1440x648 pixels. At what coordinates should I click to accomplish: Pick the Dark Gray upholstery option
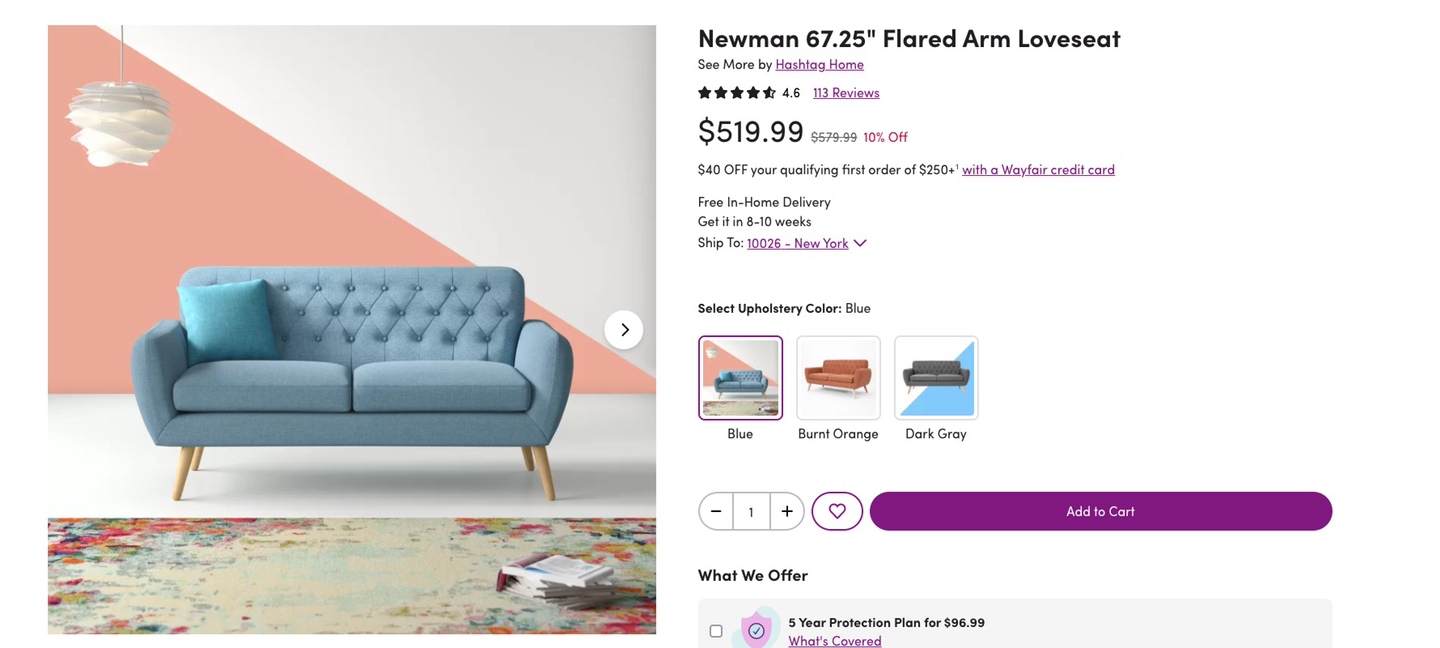(936, 378)
